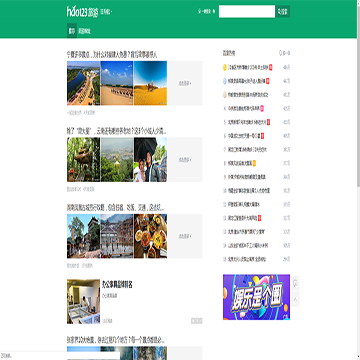The height and width of the screenshot is (360, 360).
Task: Click the view-more tile beside the umbrella photo
Action: (185, 160)
